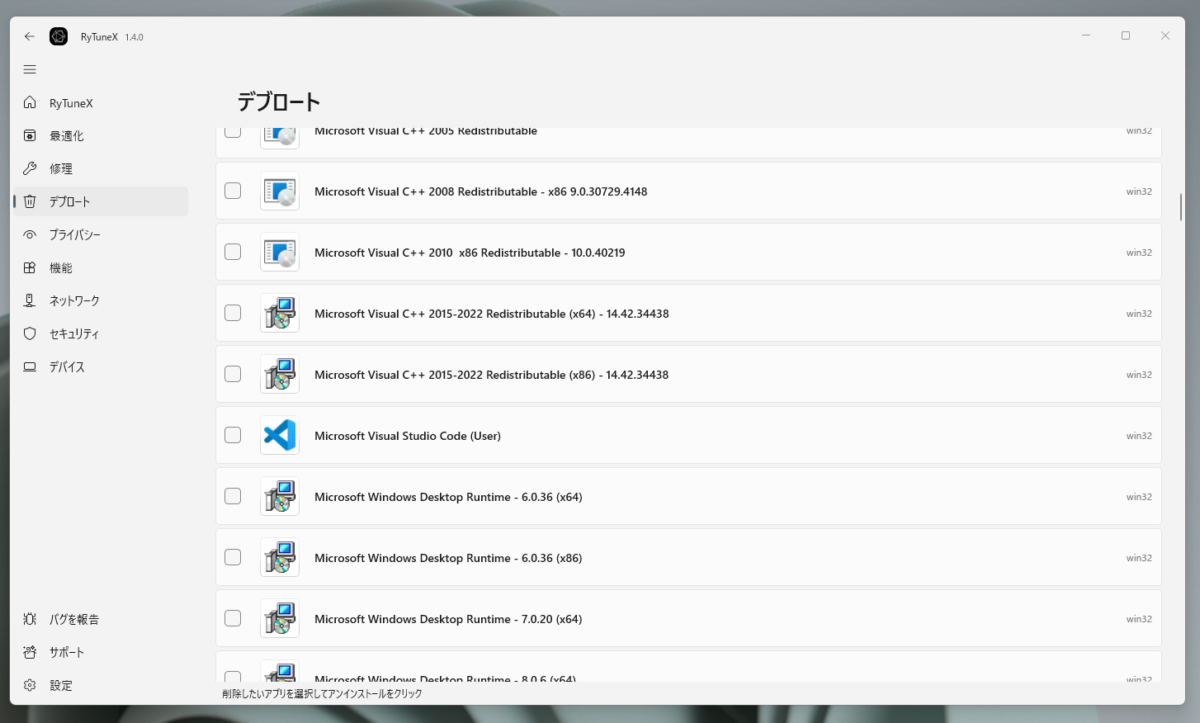1200x723 pixels.
Task: Go back with the arrow button
Action: click(30, 36)
